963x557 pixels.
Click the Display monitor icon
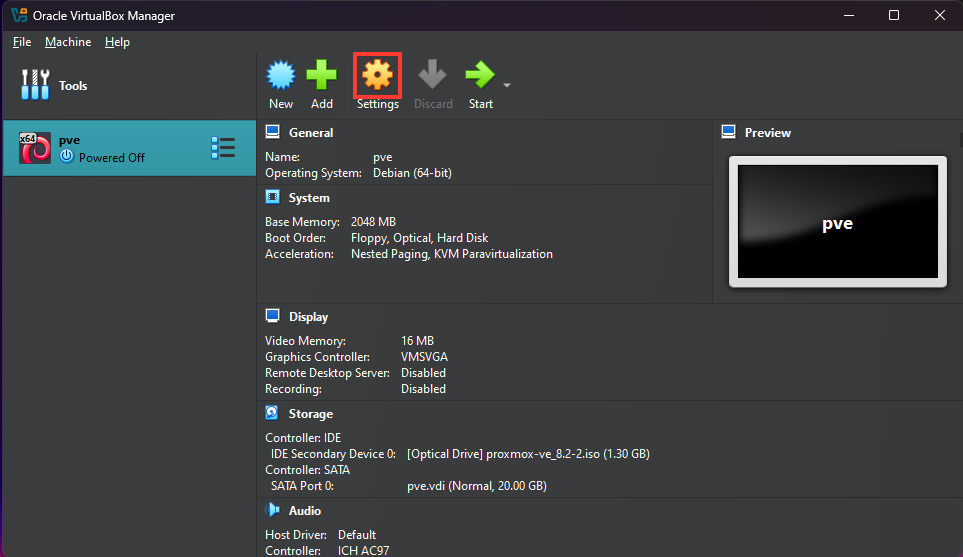pos(272,316)
